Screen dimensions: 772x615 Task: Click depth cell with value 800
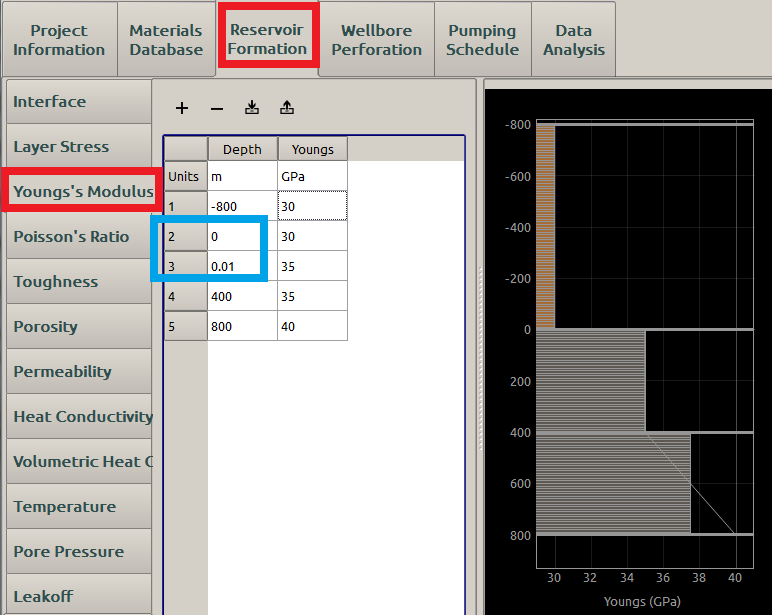242,326
